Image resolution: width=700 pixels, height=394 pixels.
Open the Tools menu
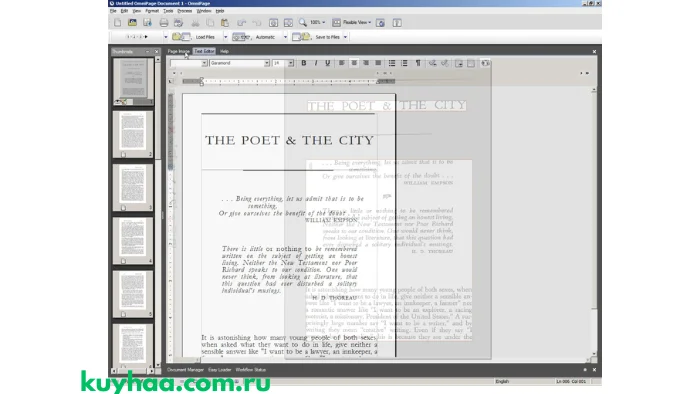point(168,11)
